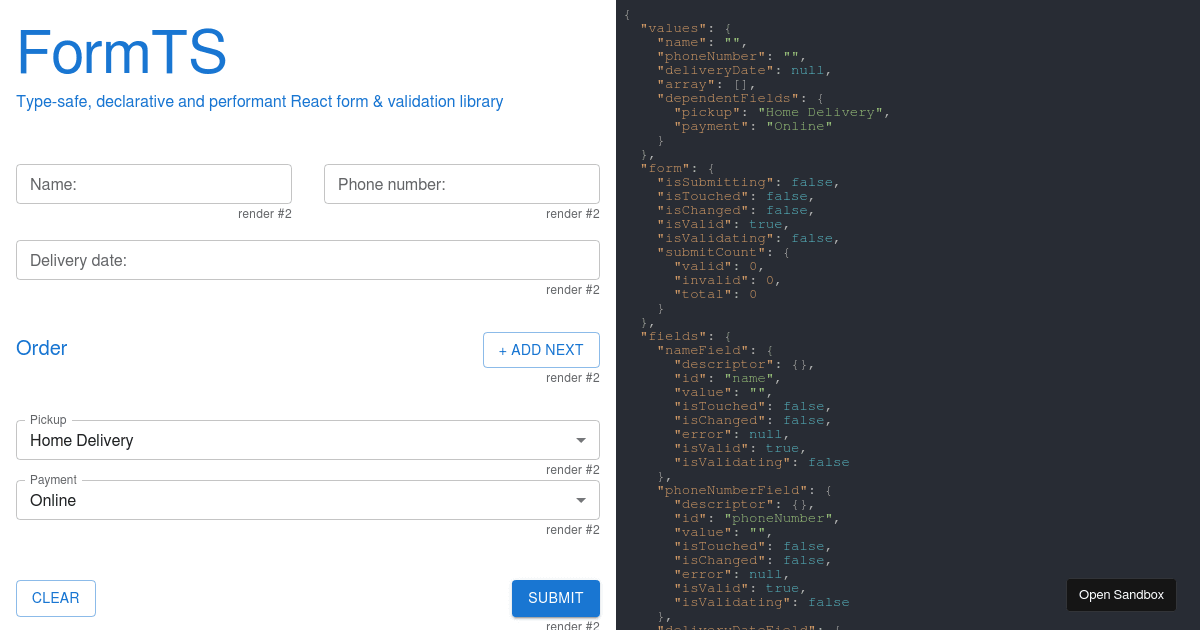Click the render #2 label below Name field
The height and width of the screenshot is (630, 1200).
pyautogui.click(x=264, y=213)
